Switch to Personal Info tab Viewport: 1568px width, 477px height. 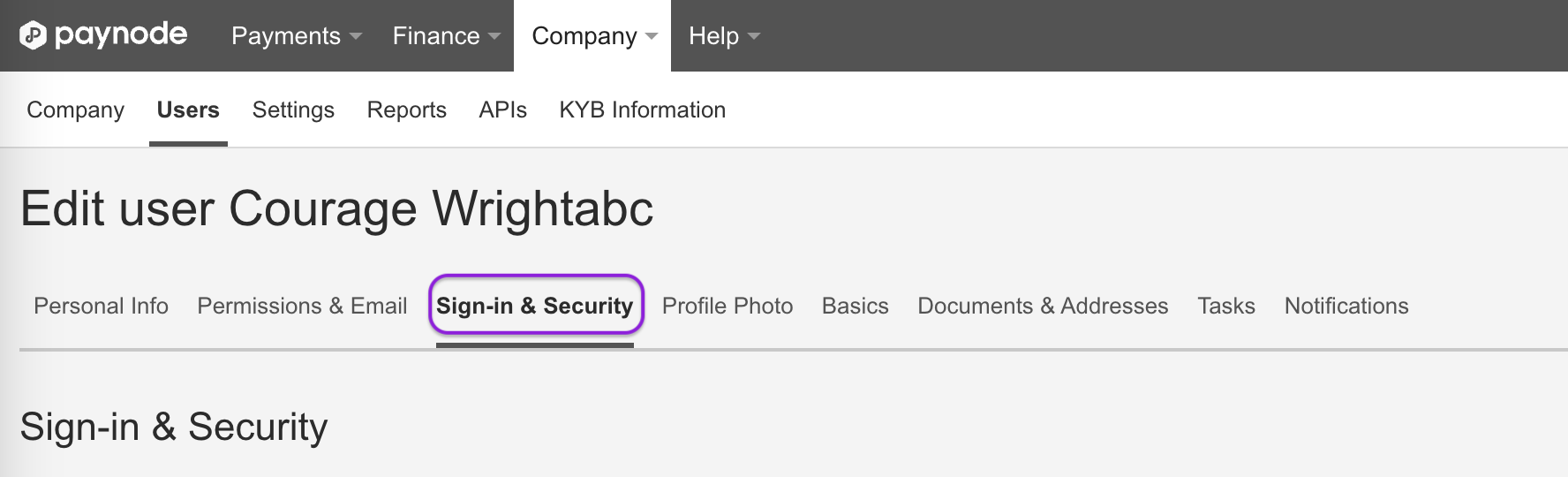101,306
